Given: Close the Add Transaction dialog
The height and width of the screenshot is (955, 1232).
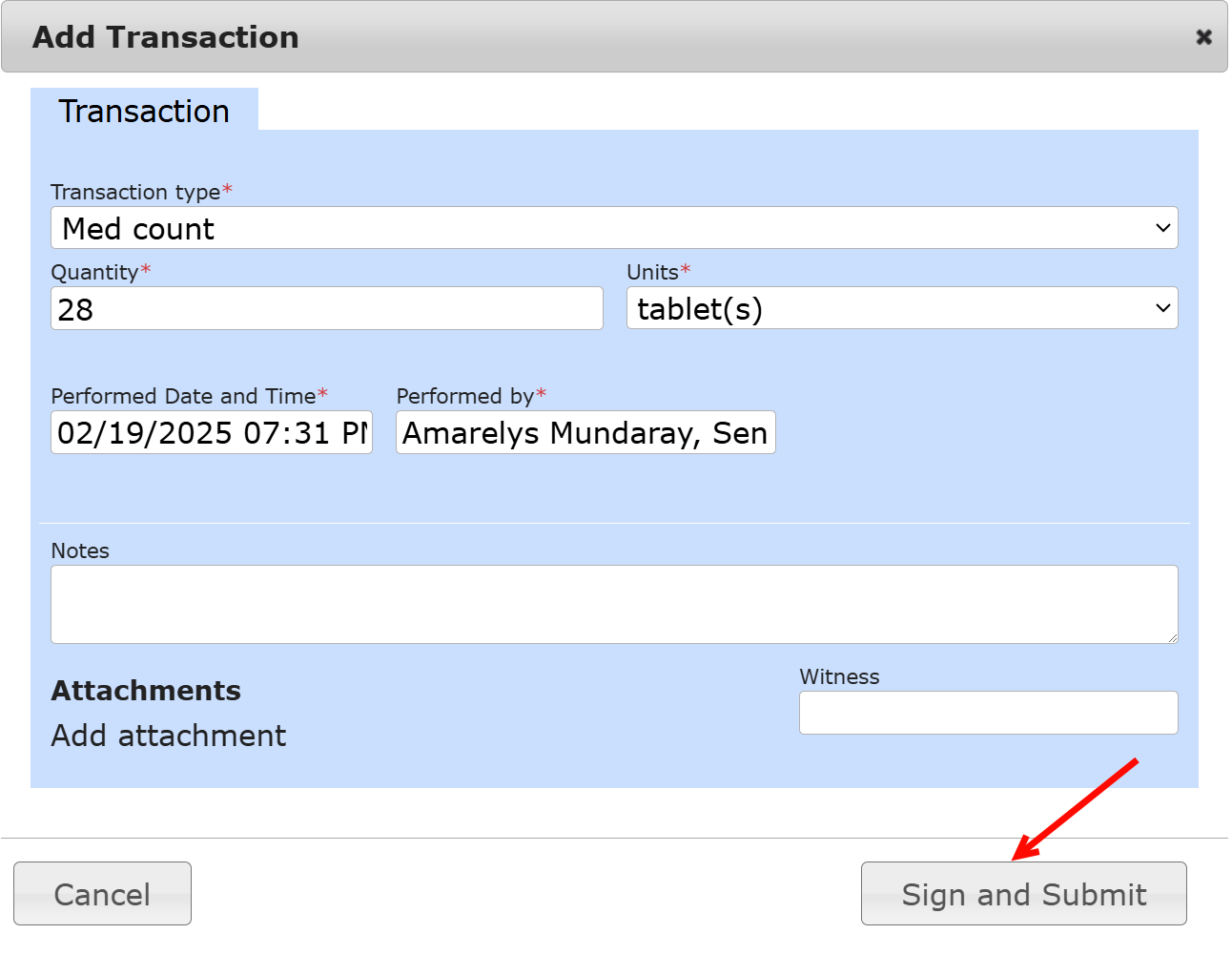Looking at the screenshot, I should [1203, 37].
